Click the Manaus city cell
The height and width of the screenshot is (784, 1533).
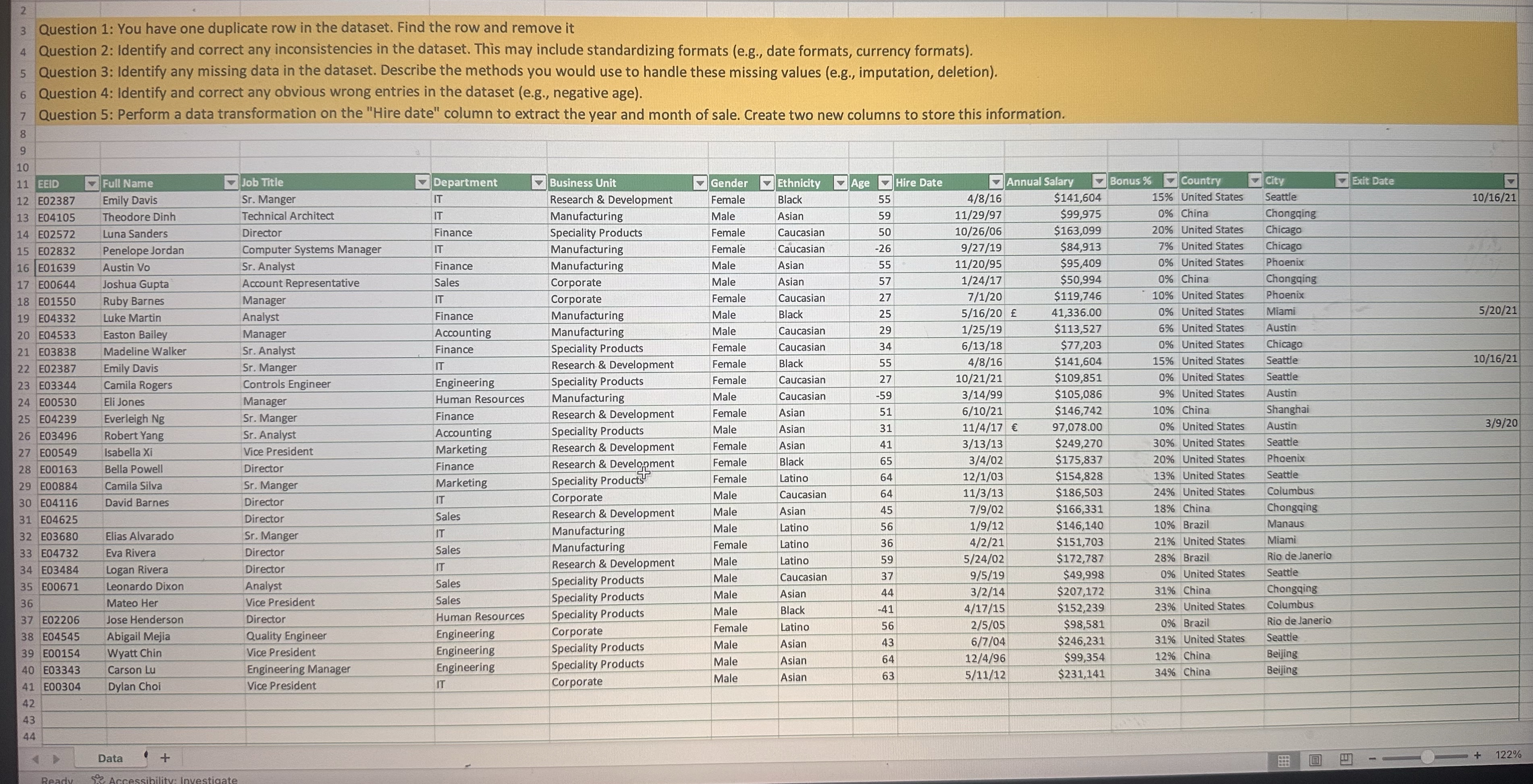(x=1307, y=524)
